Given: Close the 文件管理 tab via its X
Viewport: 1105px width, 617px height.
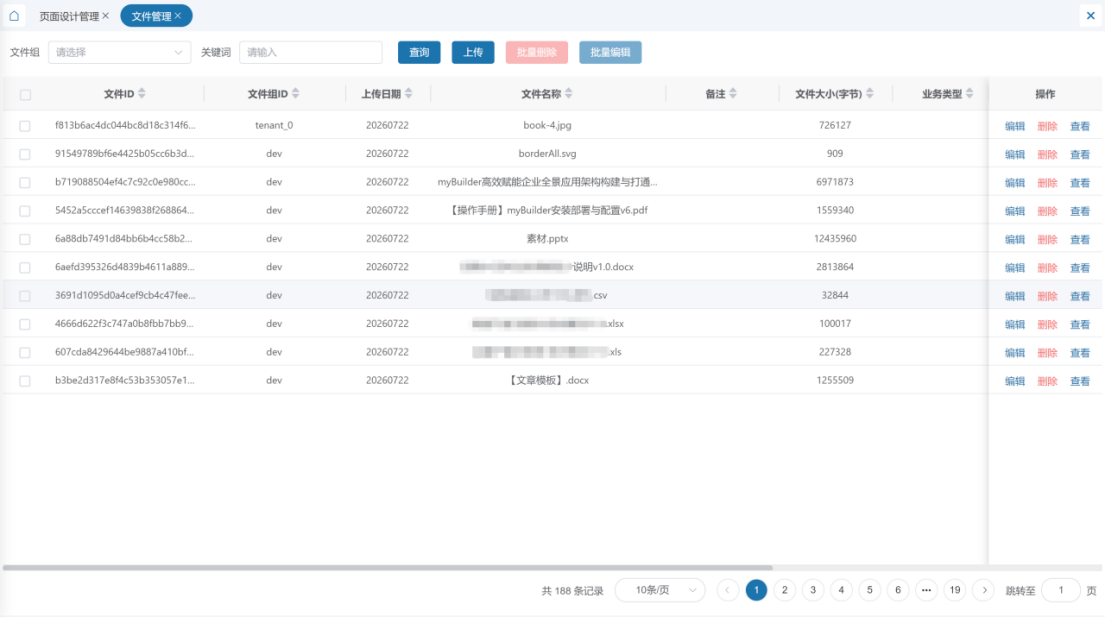Looking at the screenshot, I should pos(178,15).
